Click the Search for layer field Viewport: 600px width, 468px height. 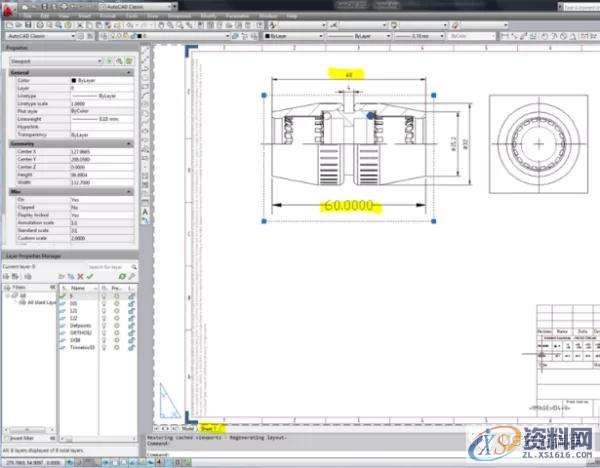pos(112,268)
